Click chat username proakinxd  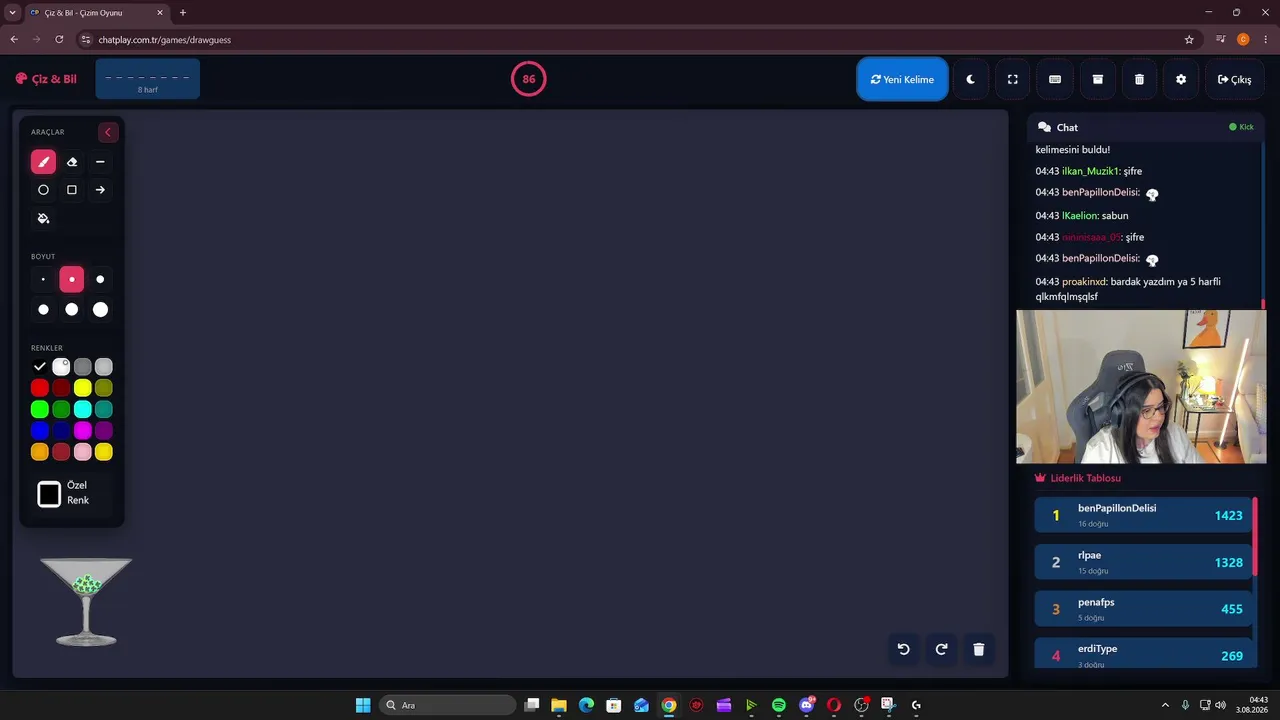1084,281
